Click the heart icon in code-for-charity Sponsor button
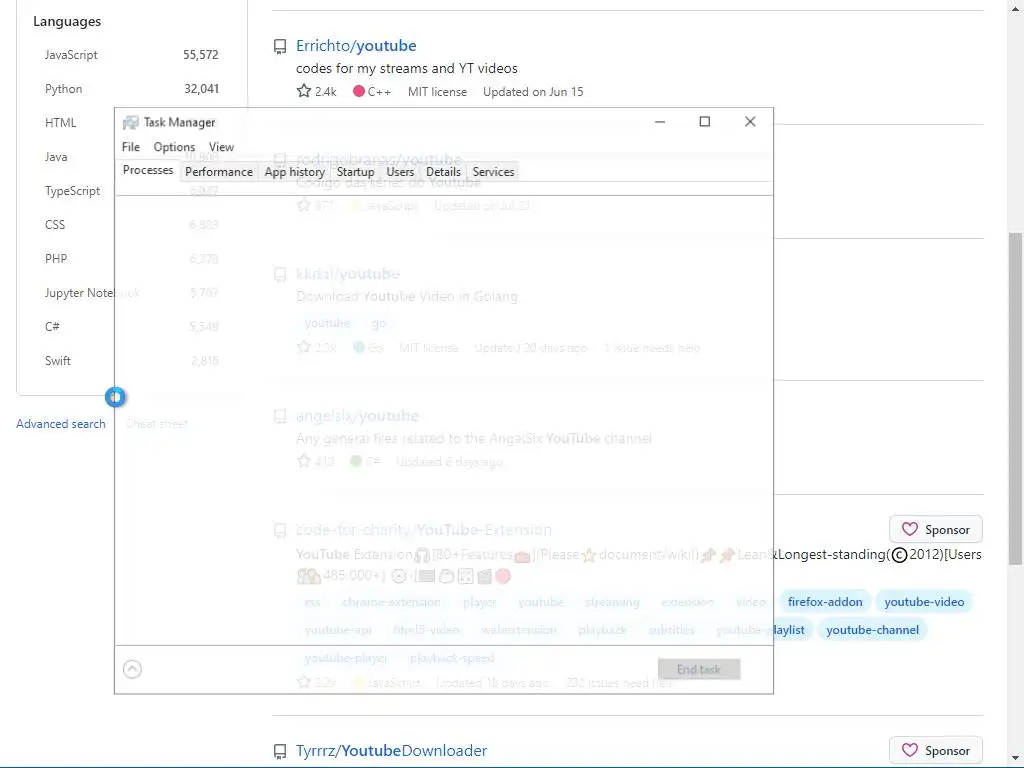Viewport: 1024px width, 768px height. pyautogui.click(x=910, y=529)
